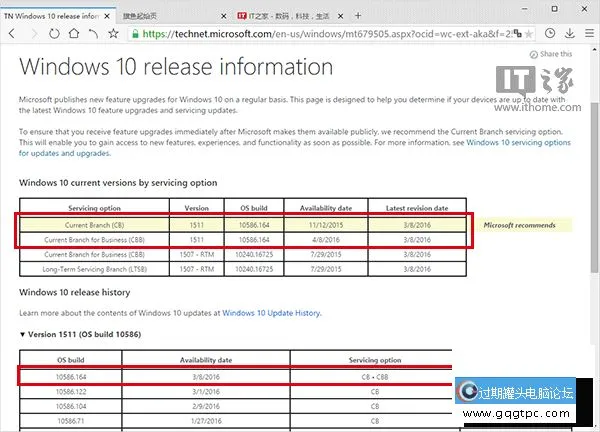Collapse the Version 1511 (OS build 10586) section
The image size is (600, 432).
pyautogui.click(x=23, y=333)
